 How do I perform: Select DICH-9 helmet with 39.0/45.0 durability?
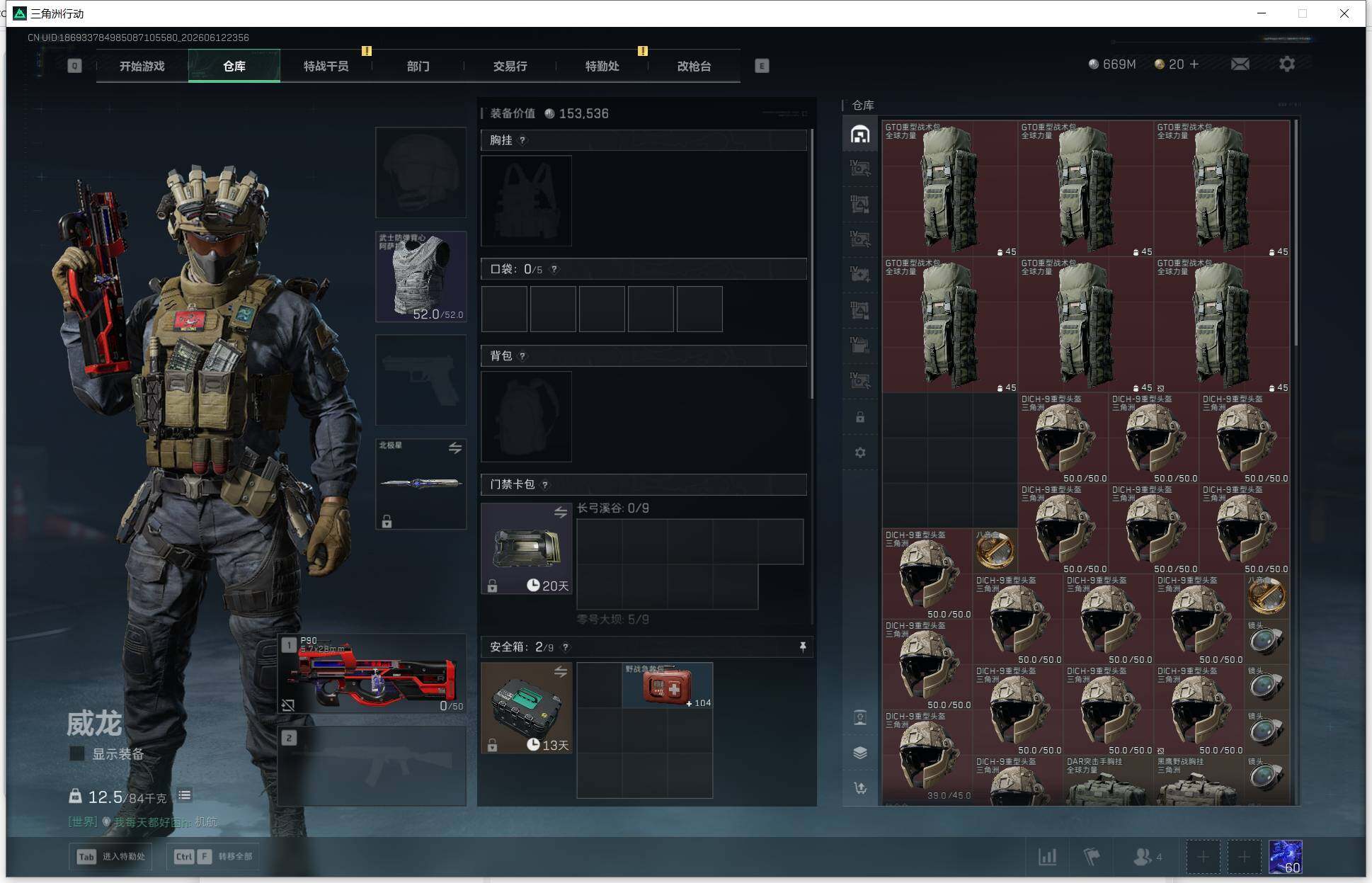point(927,757)
